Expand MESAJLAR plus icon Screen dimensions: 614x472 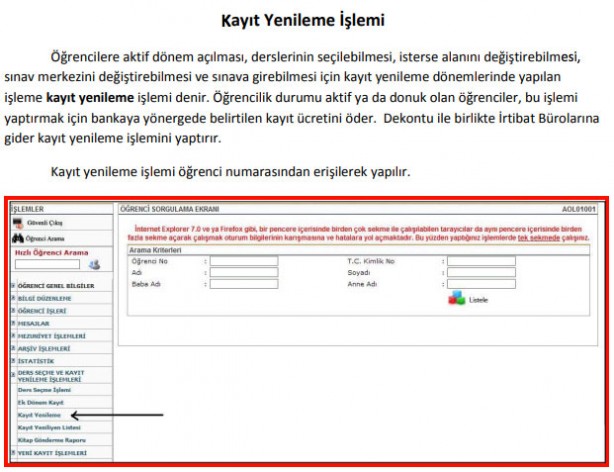[x=13, y=324]
